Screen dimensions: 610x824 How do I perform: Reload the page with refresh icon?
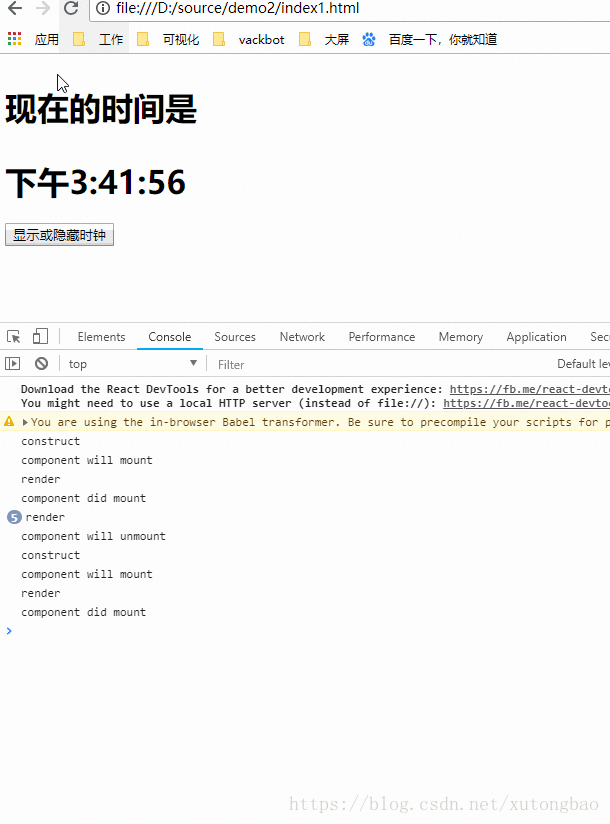point(71,8)
